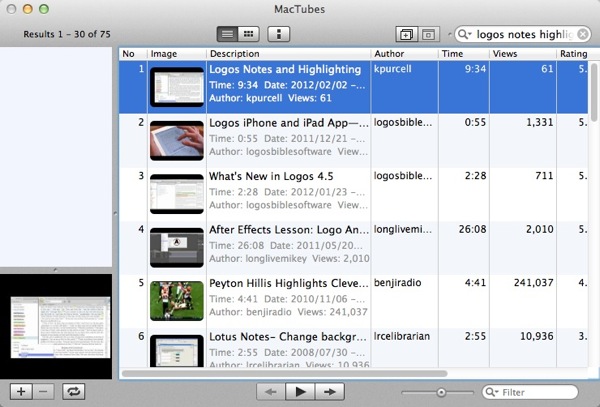Click the horizontal scrollbar under results
600x407 pixels.
(x=284, y=373)
